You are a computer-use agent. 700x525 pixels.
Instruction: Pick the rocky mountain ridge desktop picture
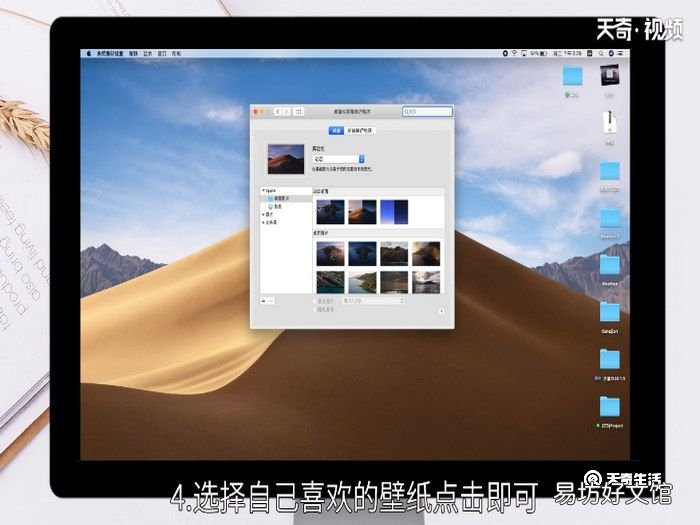pos(394,254)
